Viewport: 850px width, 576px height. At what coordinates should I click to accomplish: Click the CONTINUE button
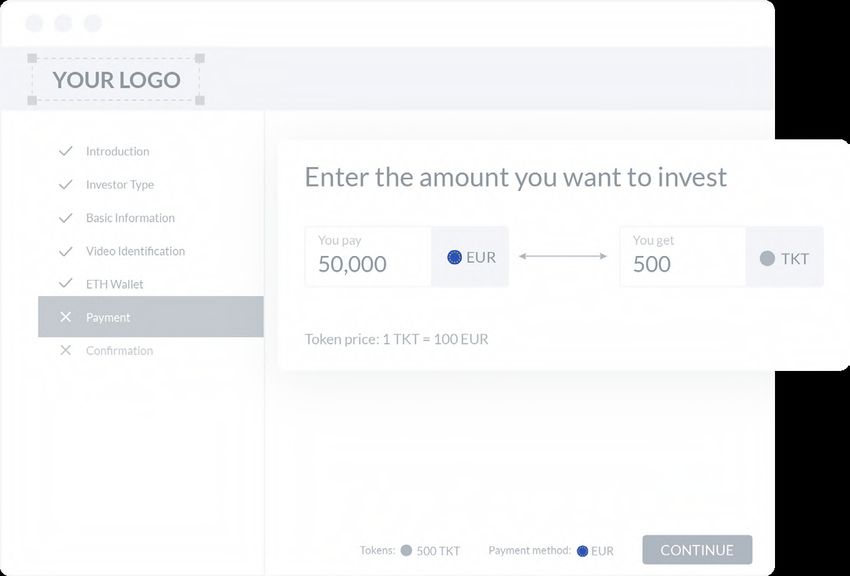[697, 550]
